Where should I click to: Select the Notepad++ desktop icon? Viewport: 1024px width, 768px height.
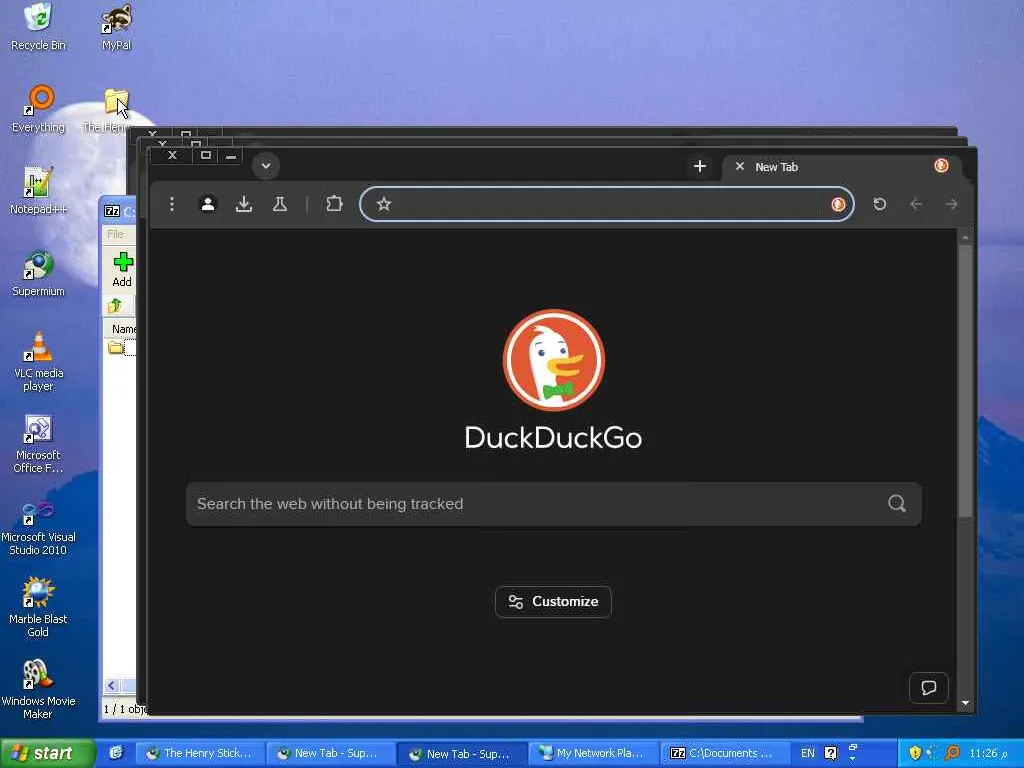click(x=38, y=191)
